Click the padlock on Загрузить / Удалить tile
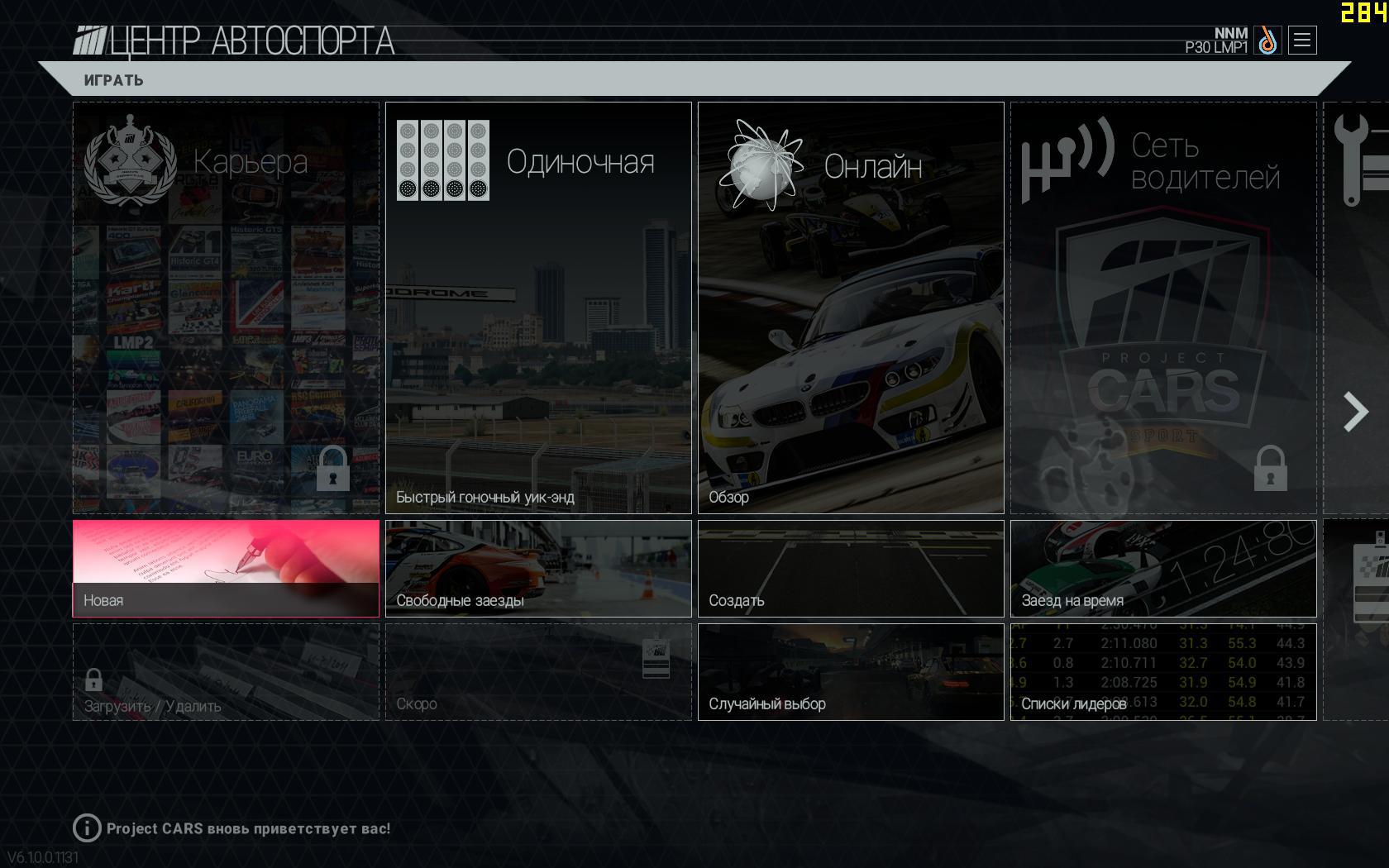 [93, 680]
